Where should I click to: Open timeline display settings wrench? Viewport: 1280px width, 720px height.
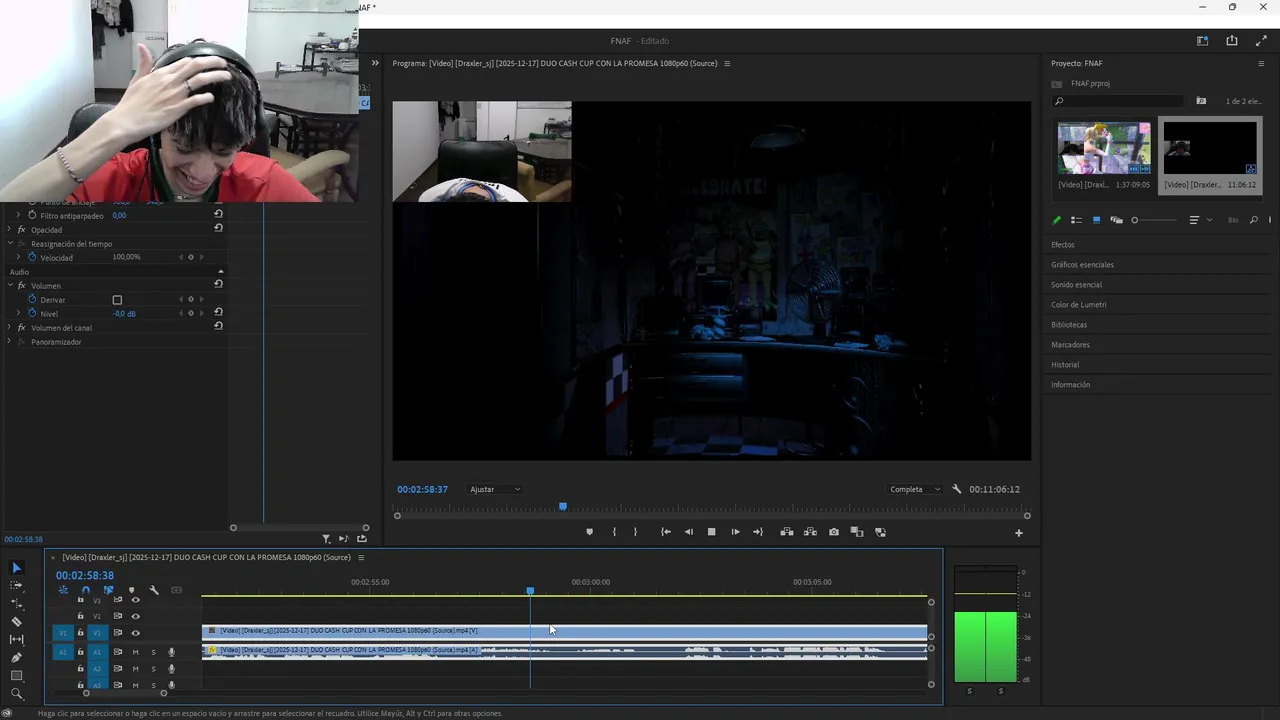[154, 590]
